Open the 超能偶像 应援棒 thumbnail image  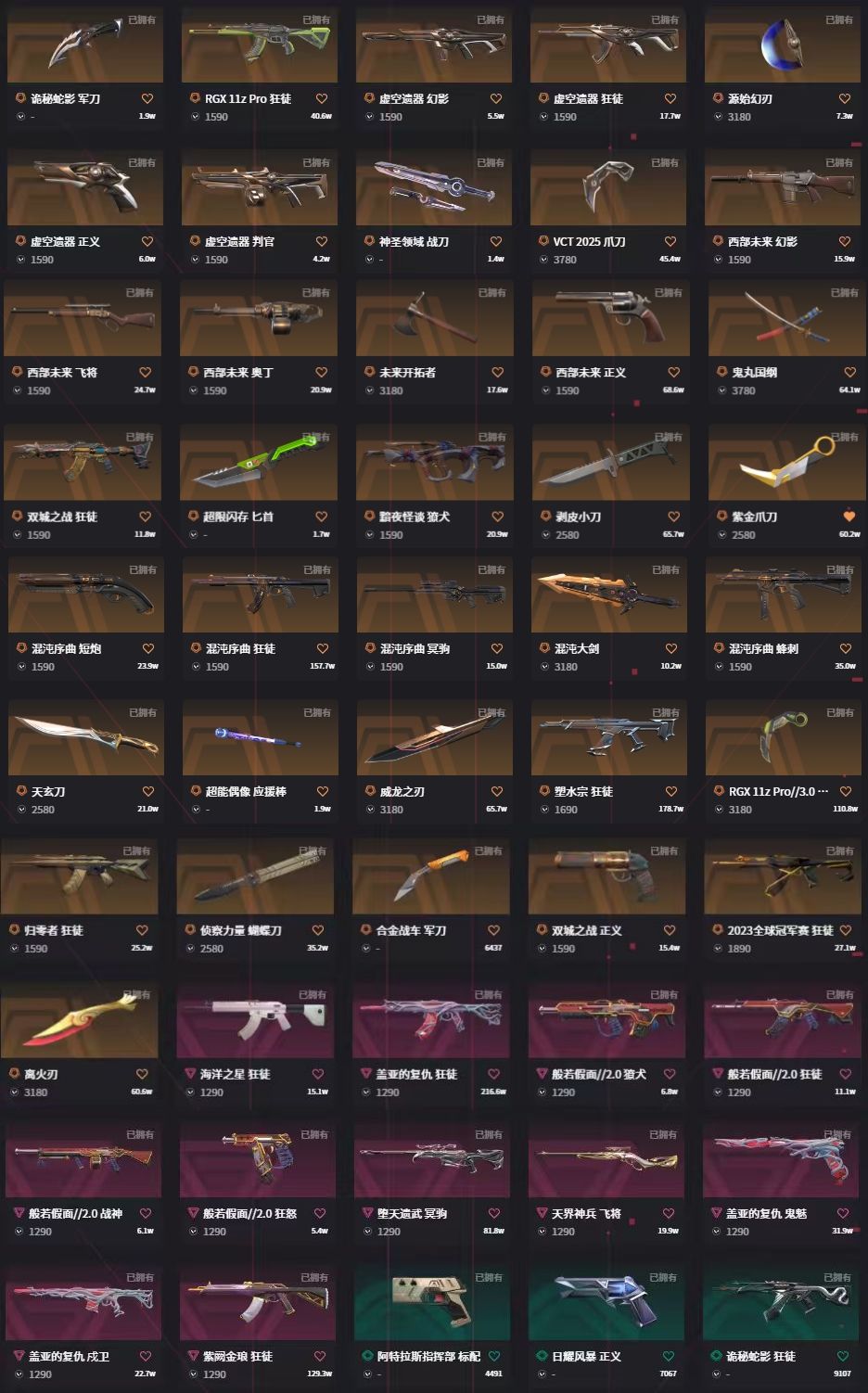point(261,738)
